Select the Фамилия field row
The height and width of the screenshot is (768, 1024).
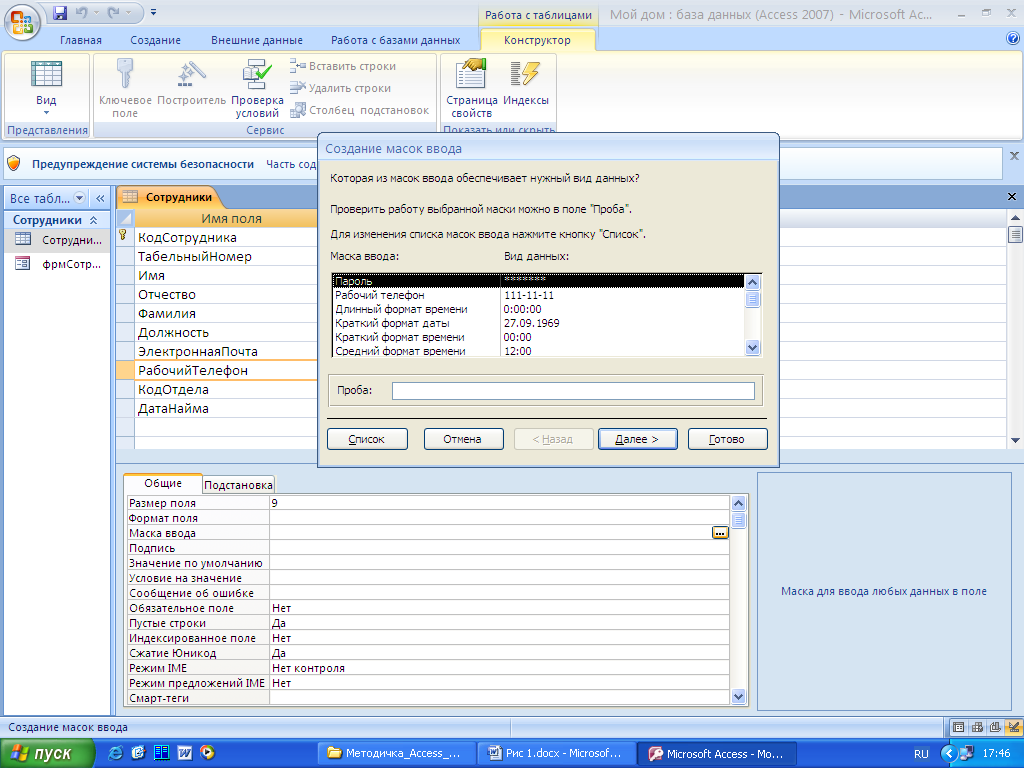click(225, 313)
